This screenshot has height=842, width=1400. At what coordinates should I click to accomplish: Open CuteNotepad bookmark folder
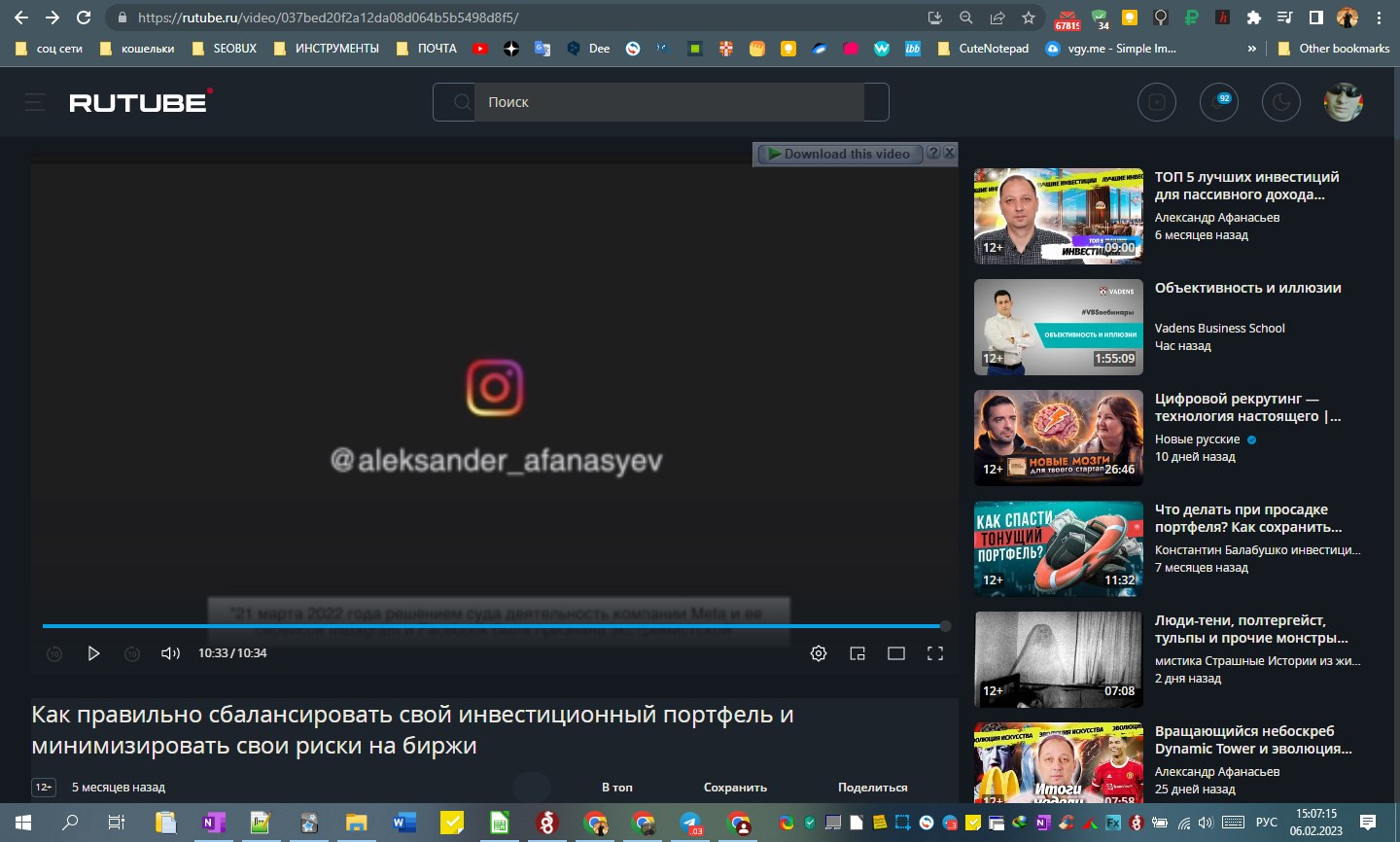tap(983, 48)
